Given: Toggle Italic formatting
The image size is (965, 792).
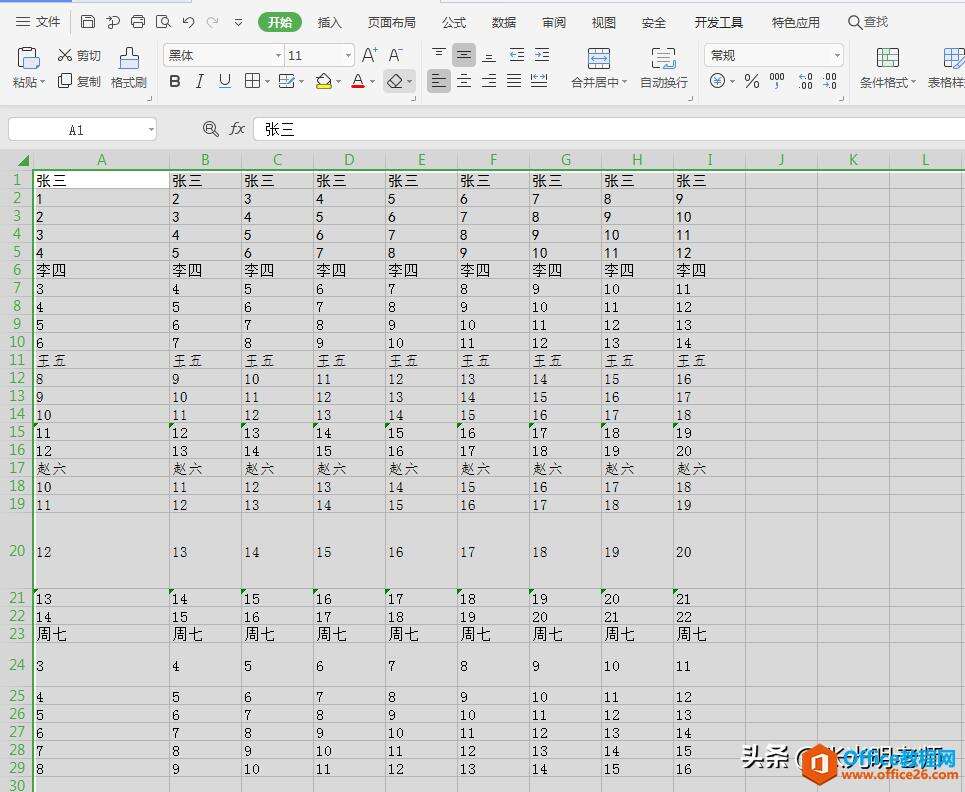Looking at the screenshot, I should click(200, 82).
